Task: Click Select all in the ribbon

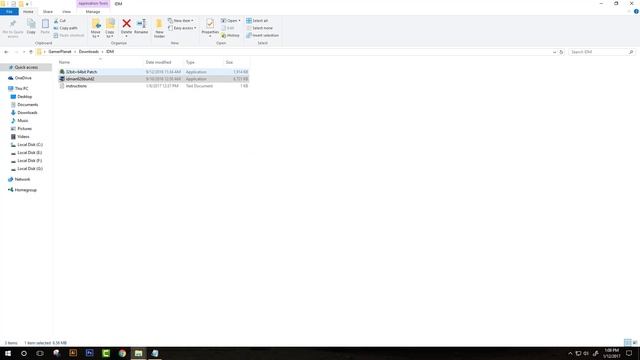Action: [257, 20]
